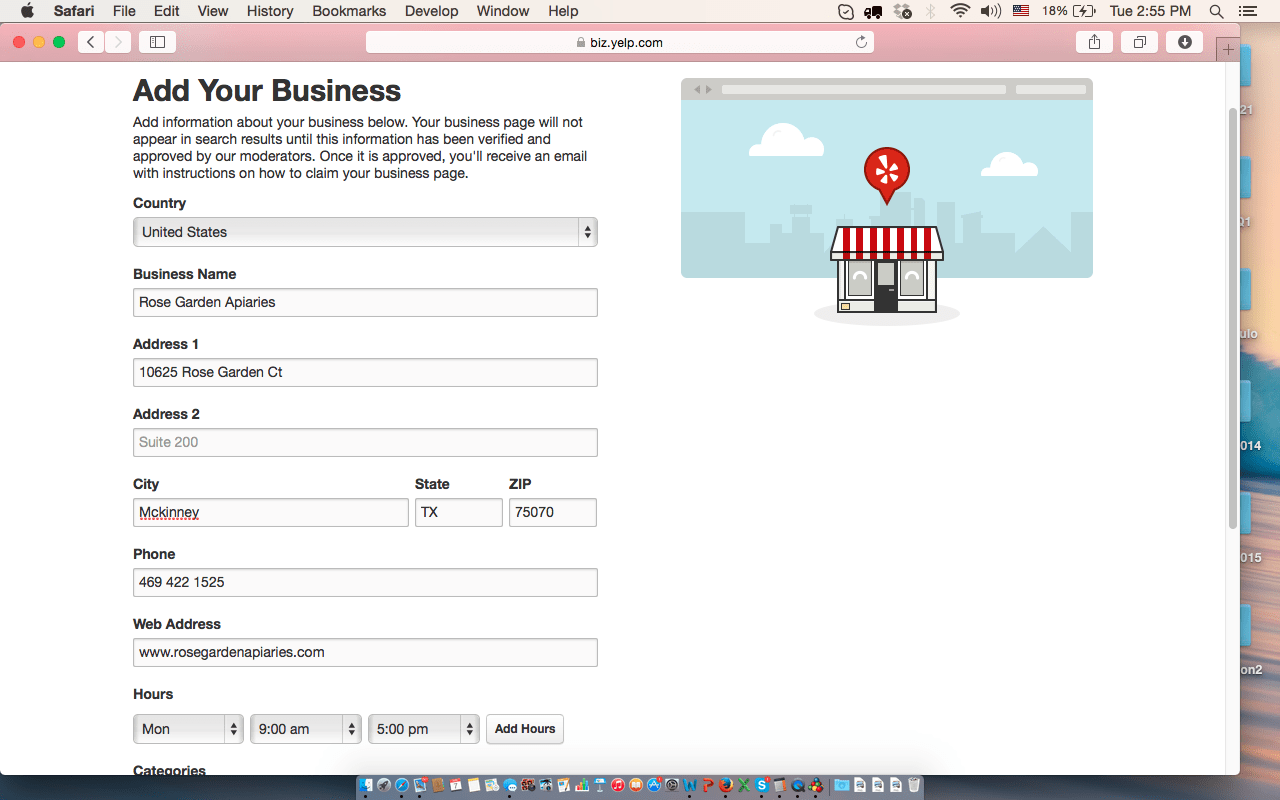Viewport: 1280px width, 800px height.
Task: Open the History menu
Action: [x=270, y=11]
